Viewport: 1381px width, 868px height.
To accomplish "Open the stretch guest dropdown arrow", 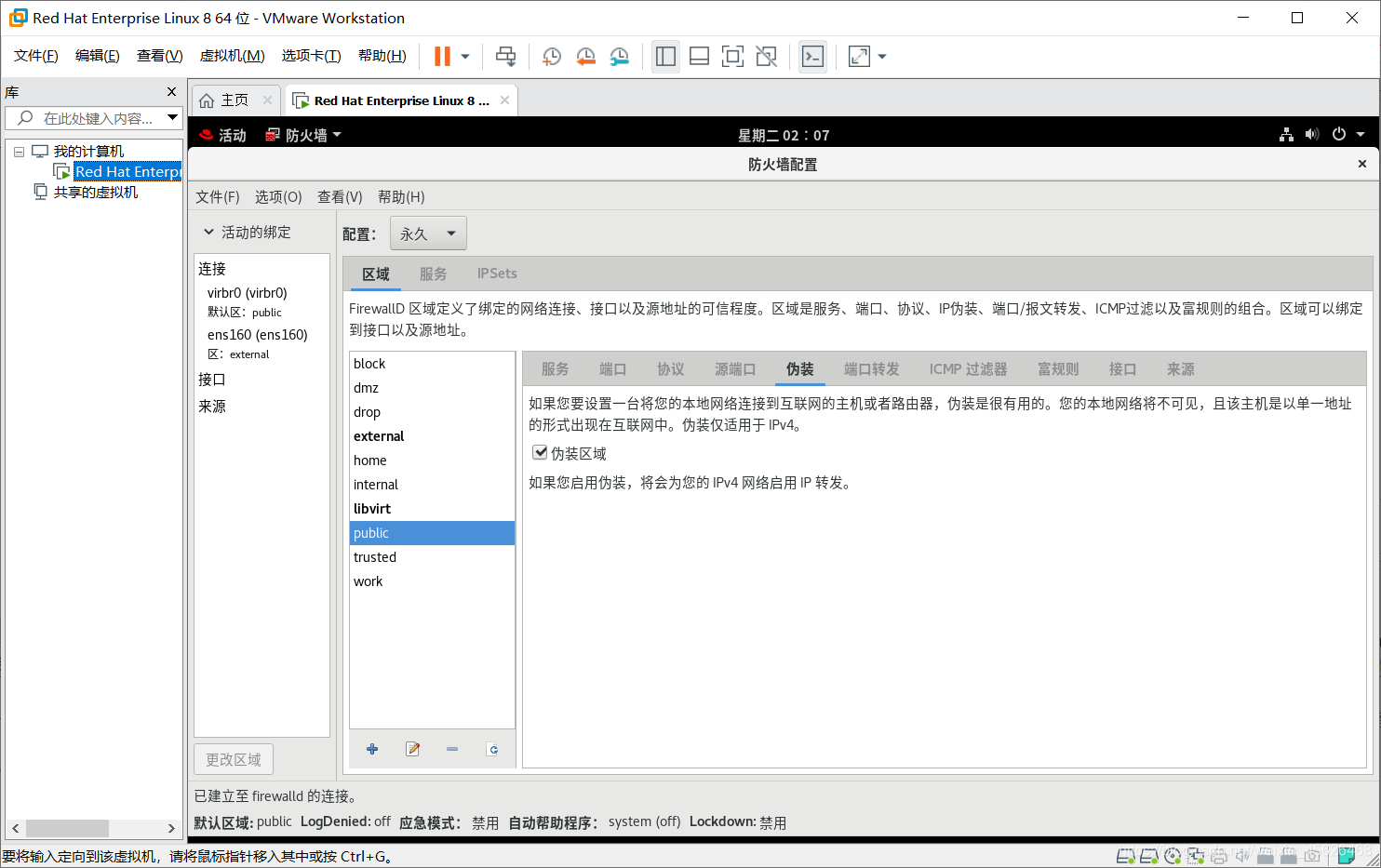I will pyautogui.click(x=882, y=57).
